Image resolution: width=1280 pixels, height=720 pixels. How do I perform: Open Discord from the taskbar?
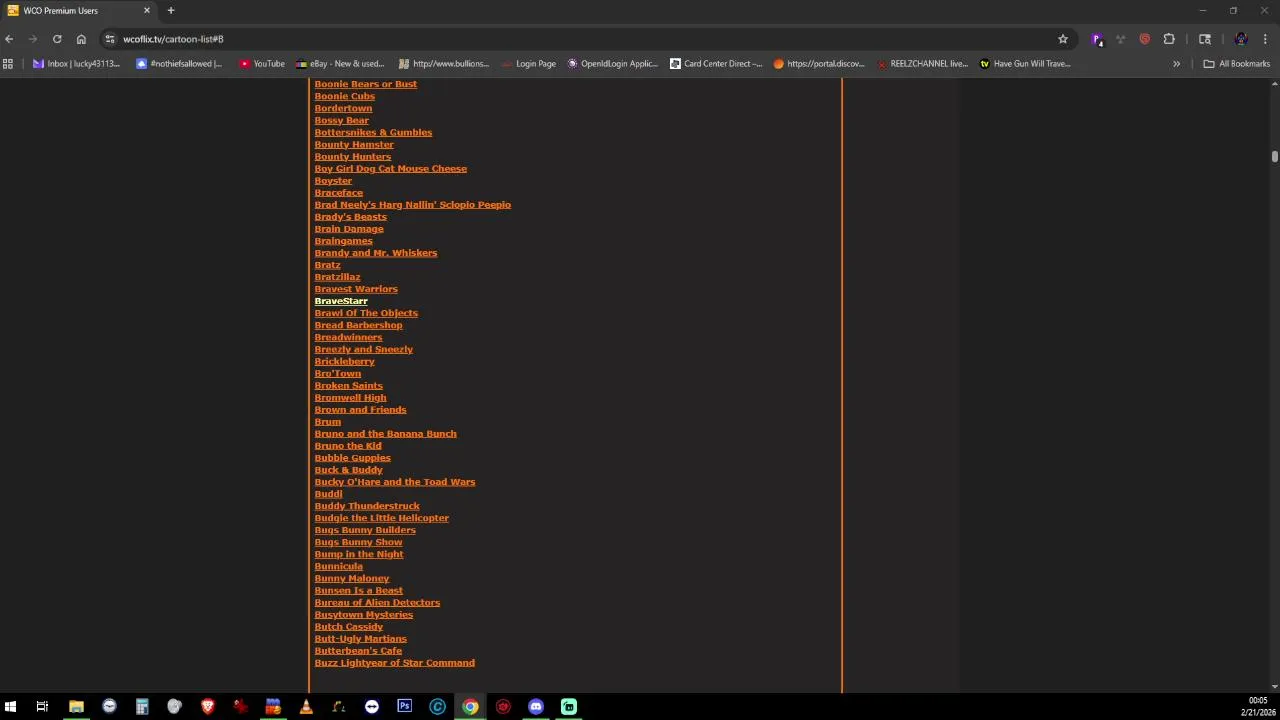[536, 707]
